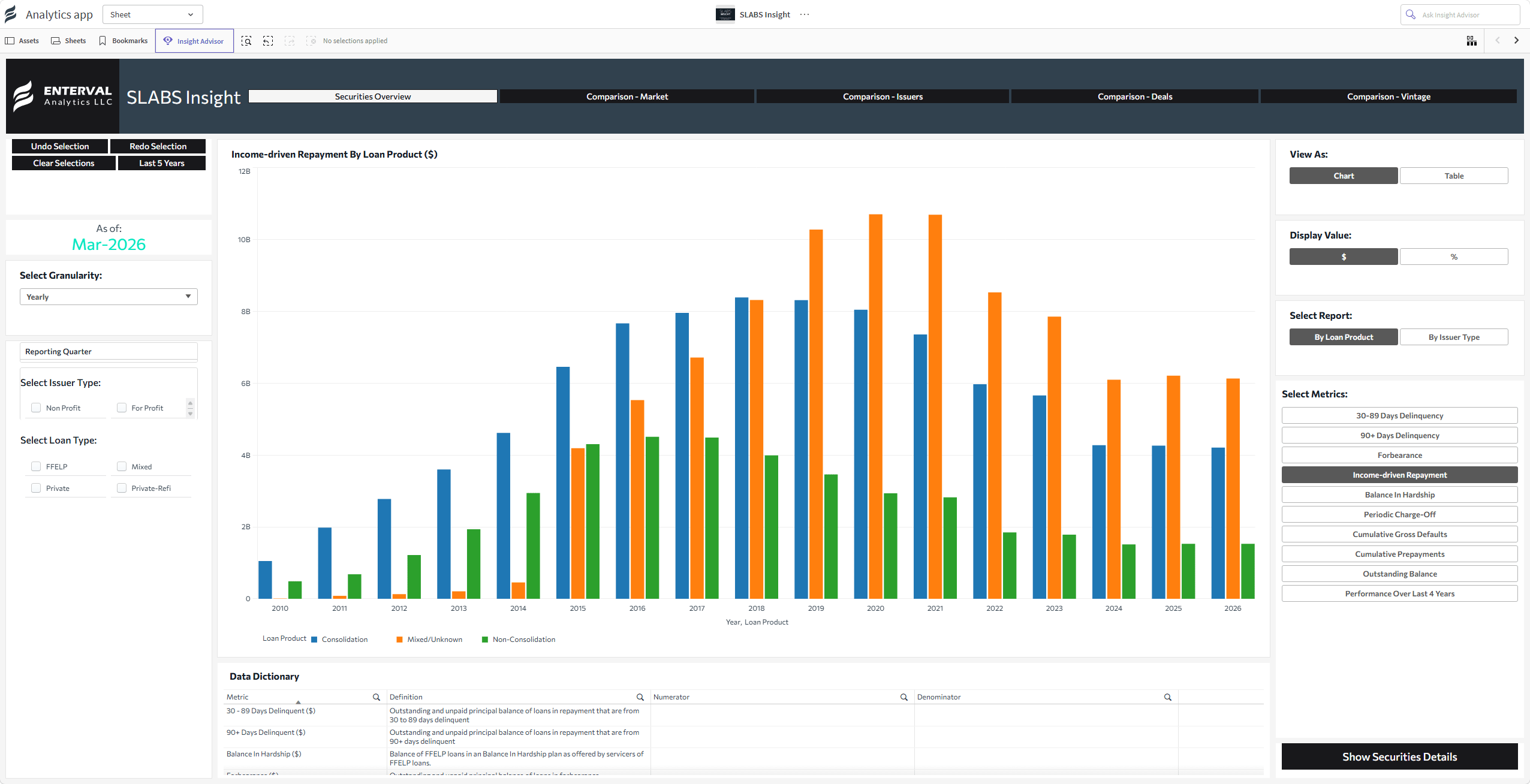Click the Mixed/Unknown legend orange swatch
The width and height of the screenshot is (1530, 784).
coord(400,640)
